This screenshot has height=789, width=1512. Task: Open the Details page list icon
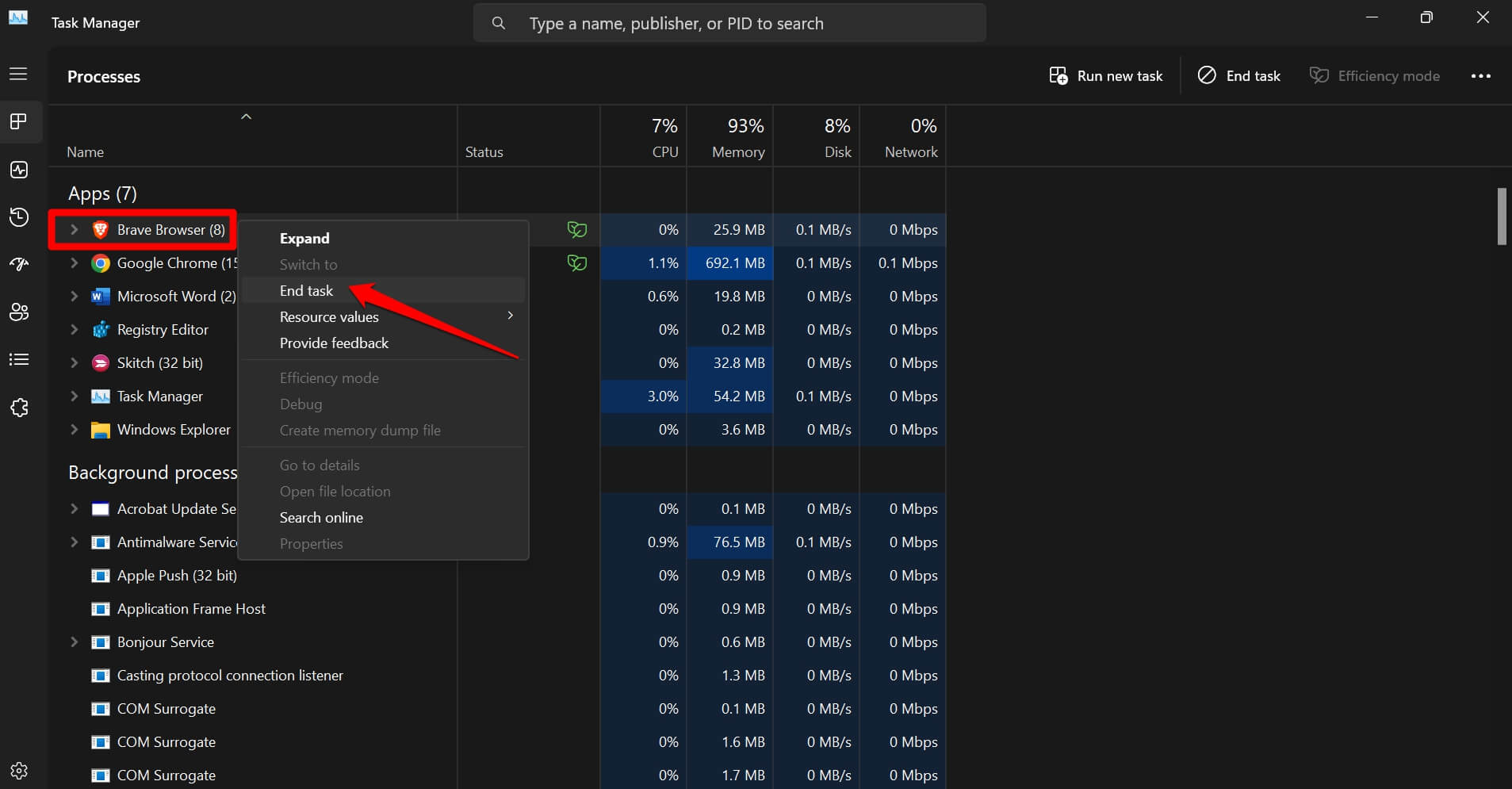(x=19, y=360)
